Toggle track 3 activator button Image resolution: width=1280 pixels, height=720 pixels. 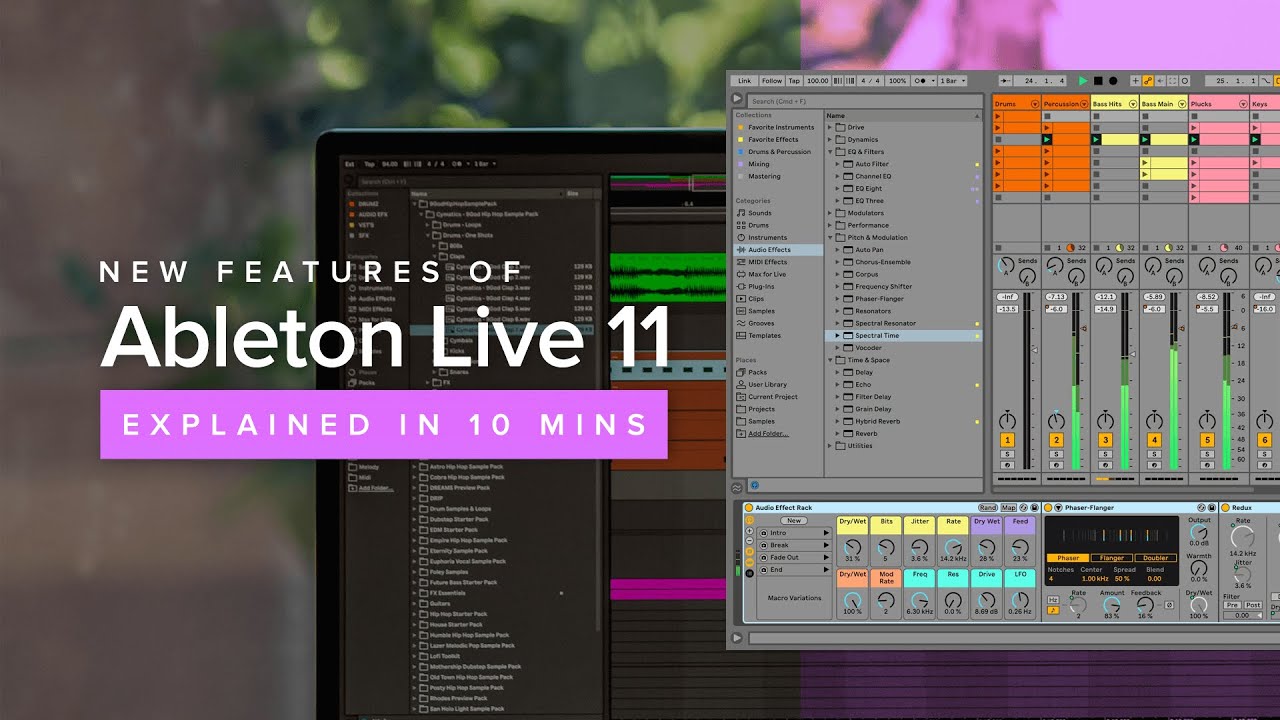(x=1105, y=440)
